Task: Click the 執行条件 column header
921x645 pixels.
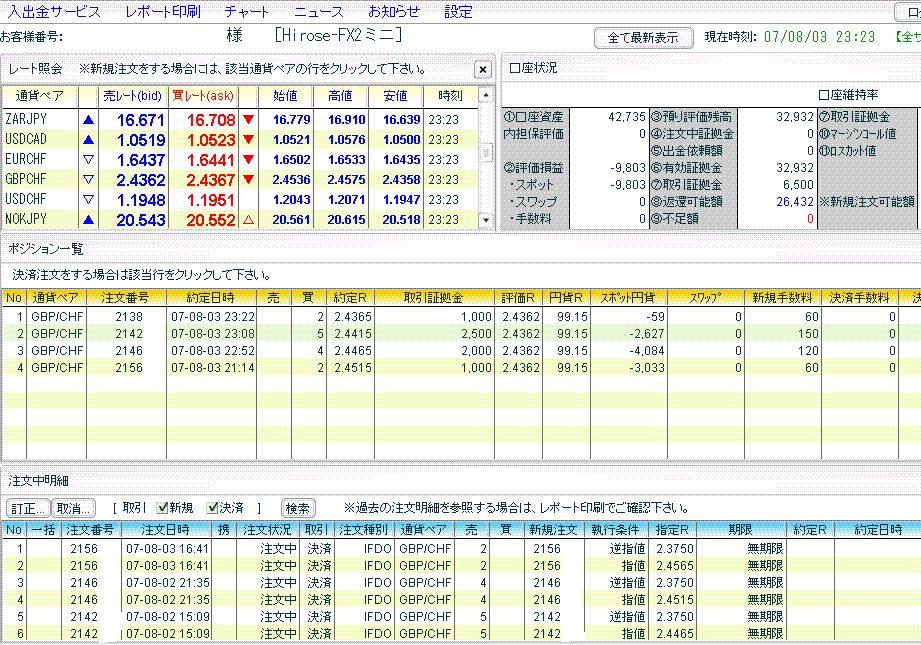Action: coord(616,530)
